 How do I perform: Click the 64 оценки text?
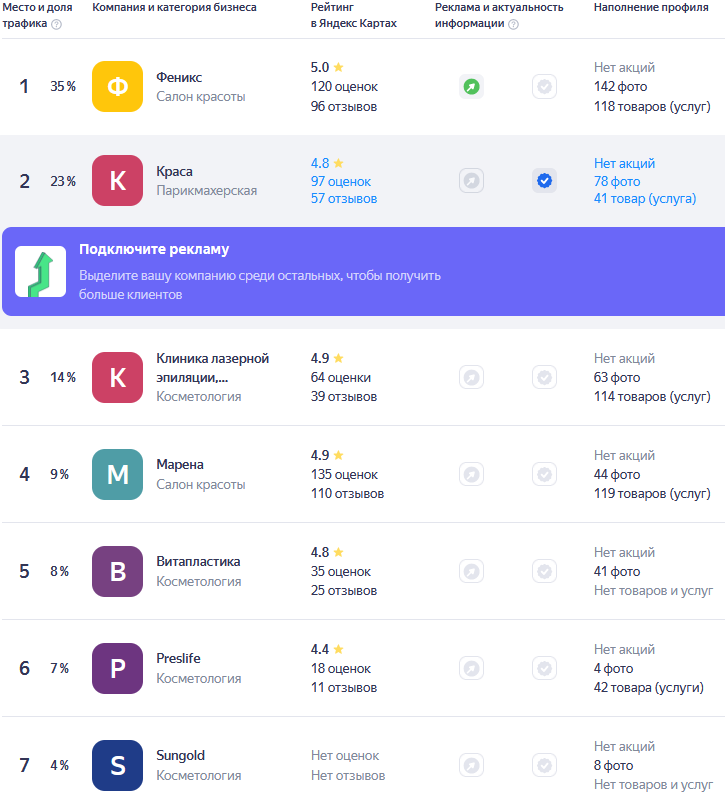click(341, 378)
